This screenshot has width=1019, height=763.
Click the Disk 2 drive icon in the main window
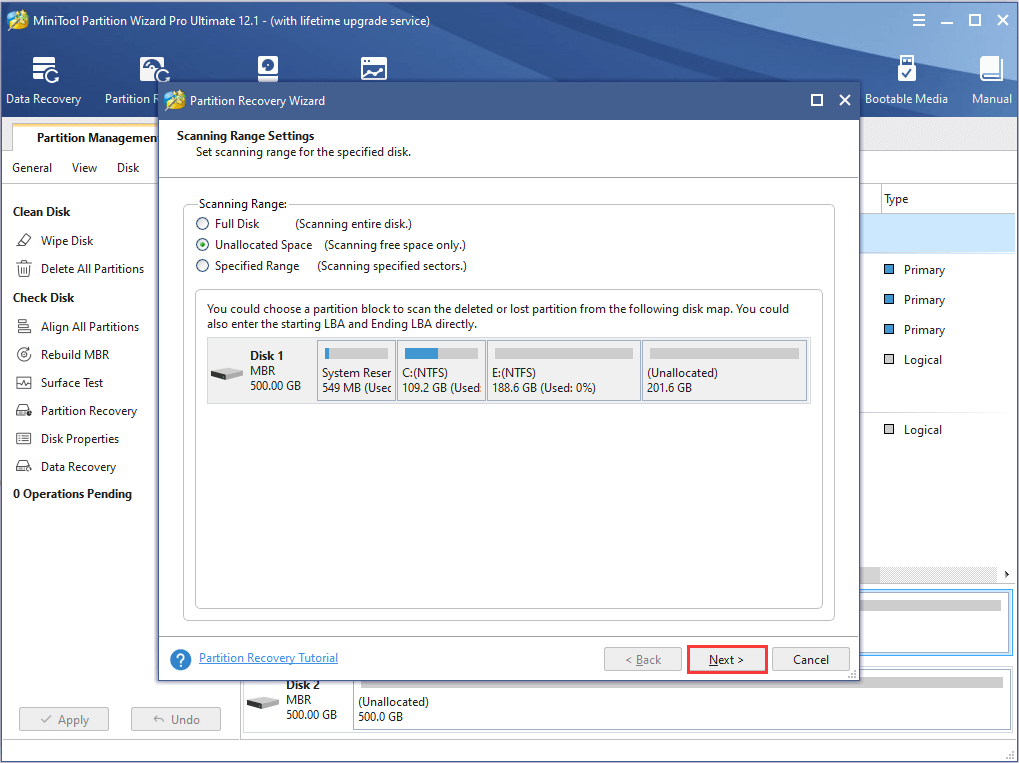[x=263, y=703]
